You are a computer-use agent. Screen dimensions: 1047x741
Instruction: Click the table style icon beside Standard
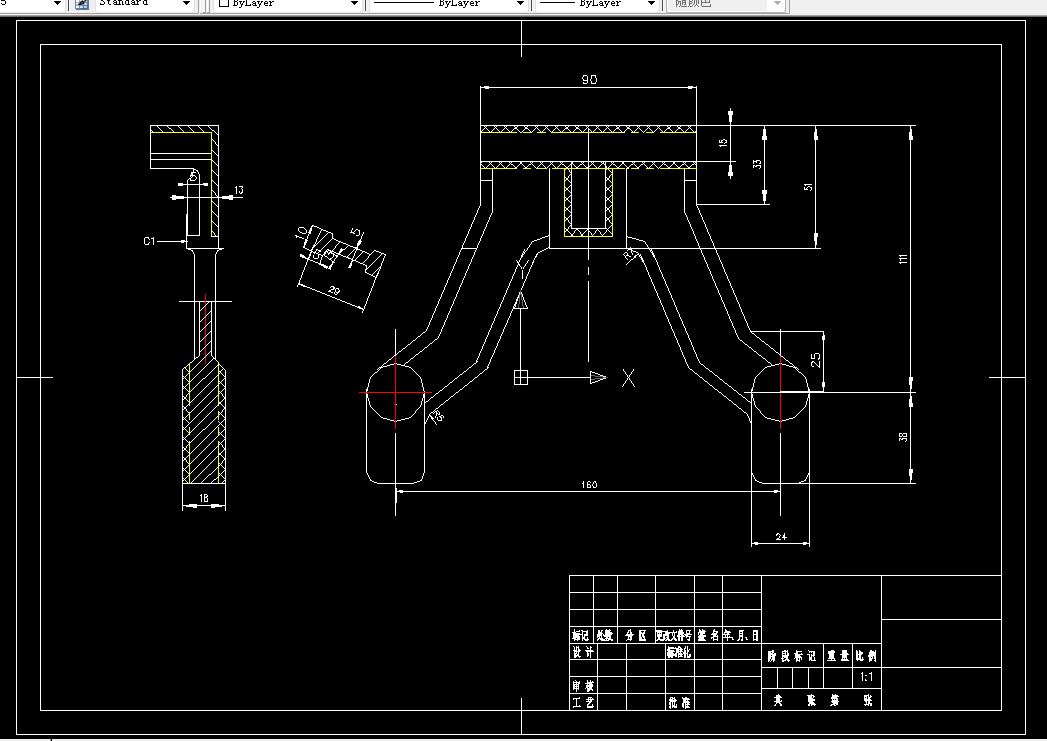82,3
